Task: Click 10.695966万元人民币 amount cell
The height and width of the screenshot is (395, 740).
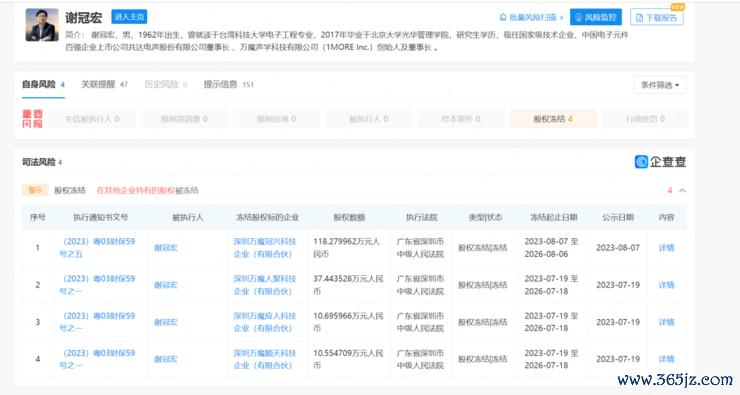Action: (348, 322)
